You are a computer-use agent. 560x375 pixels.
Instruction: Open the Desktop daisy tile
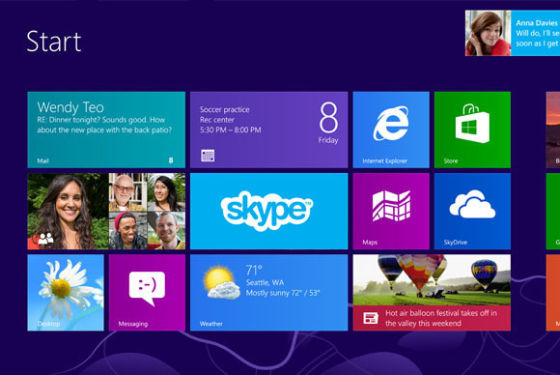click(x=66, y=292)
